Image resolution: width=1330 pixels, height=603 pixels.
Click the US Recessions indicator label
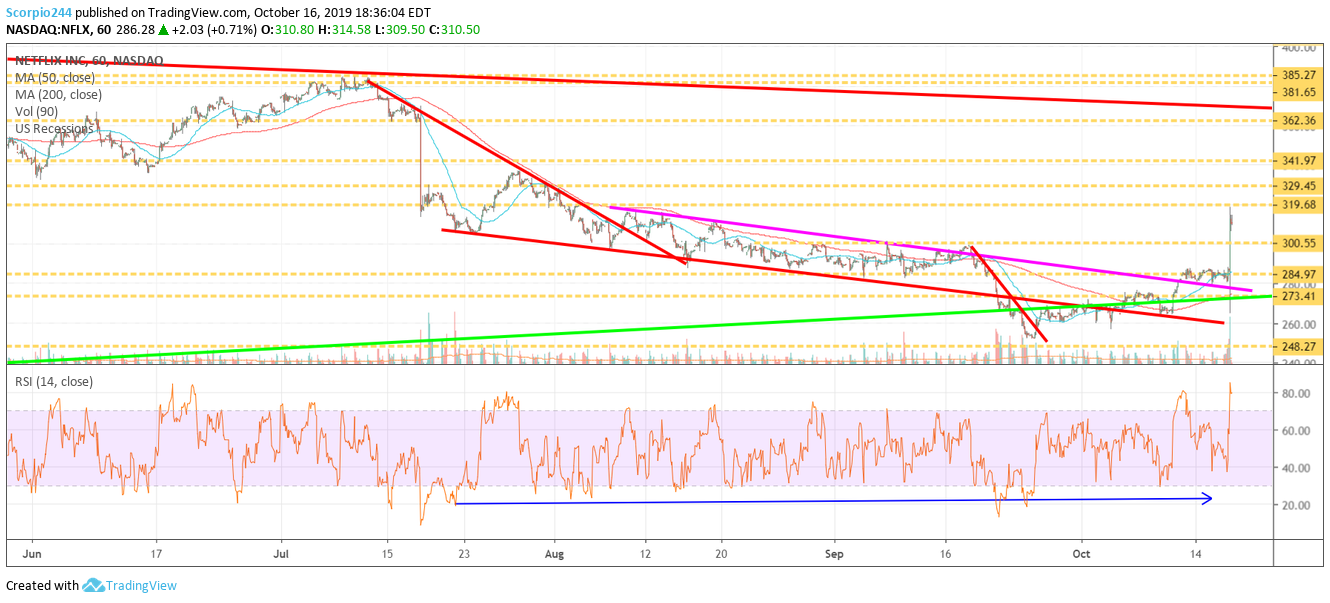(x=54, y=129)
